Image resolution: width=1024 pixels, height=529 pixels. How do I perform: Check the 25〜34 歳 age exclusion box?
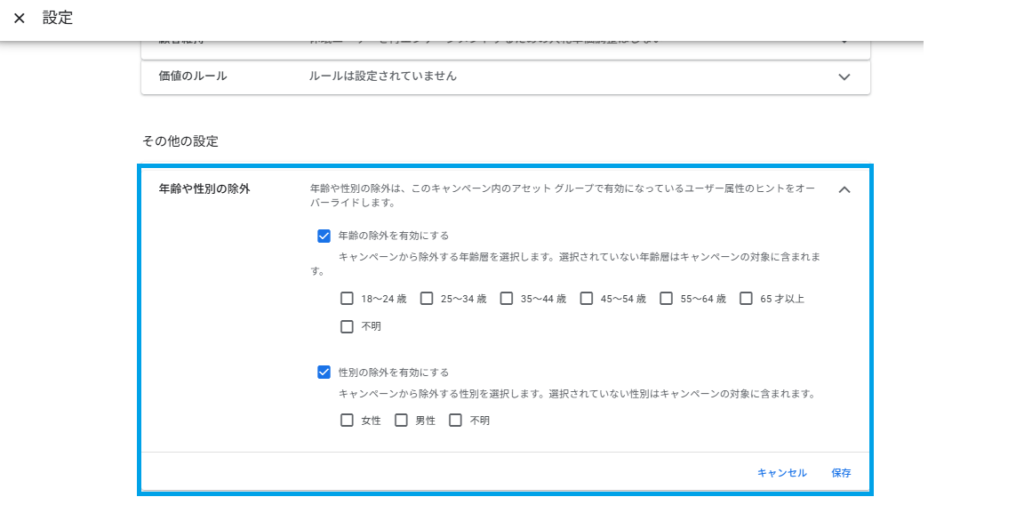coord(427,298)
